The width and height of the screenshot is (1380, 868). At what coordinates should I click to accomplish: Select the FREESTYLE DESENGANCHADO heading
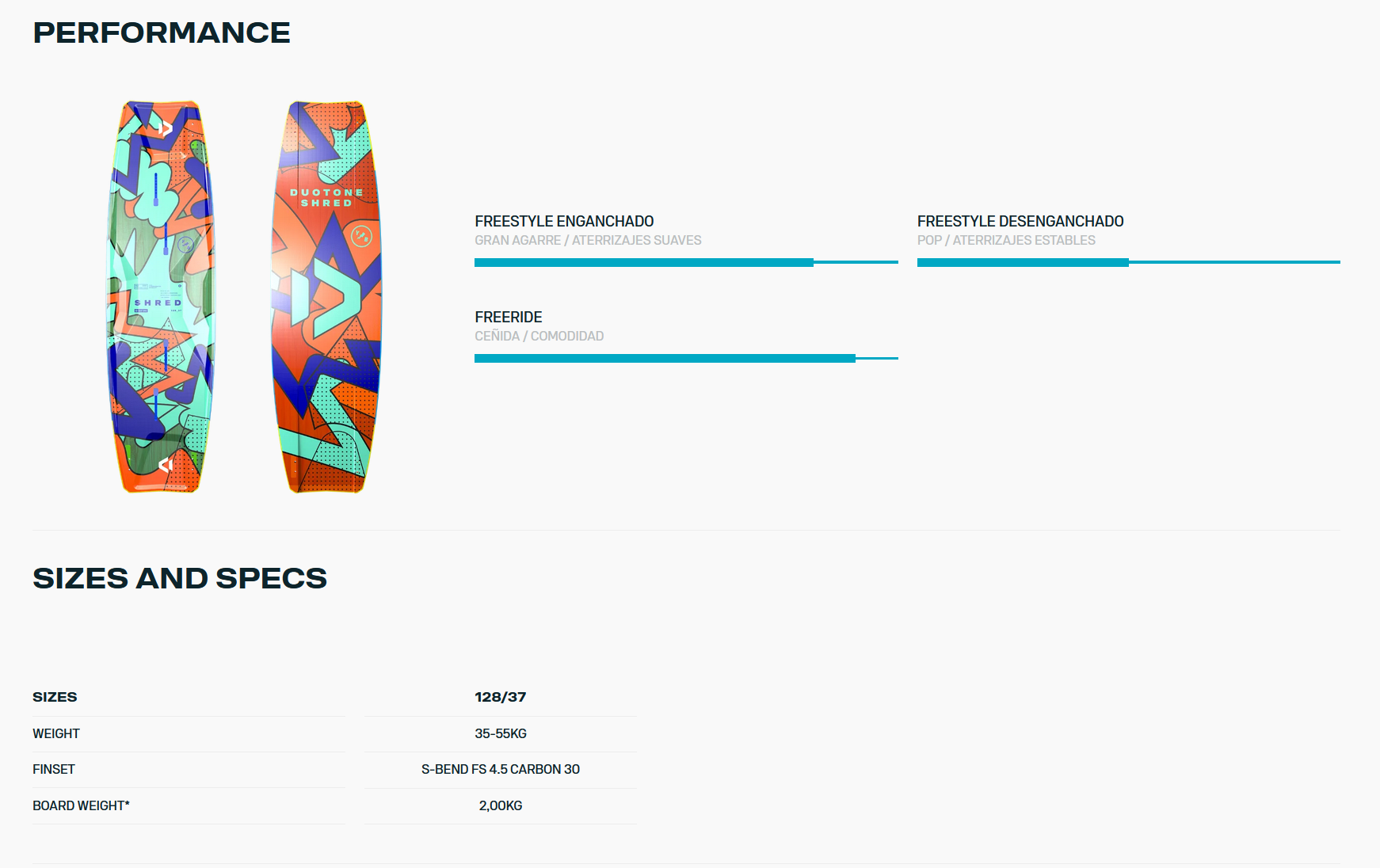click(1020, 221)
